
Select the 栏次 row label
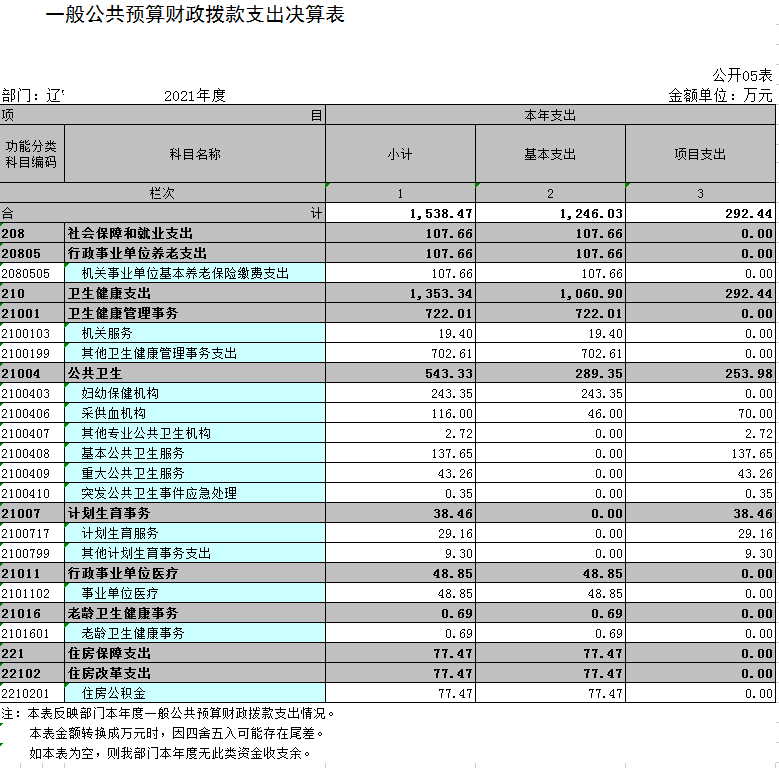click(162, 193)
